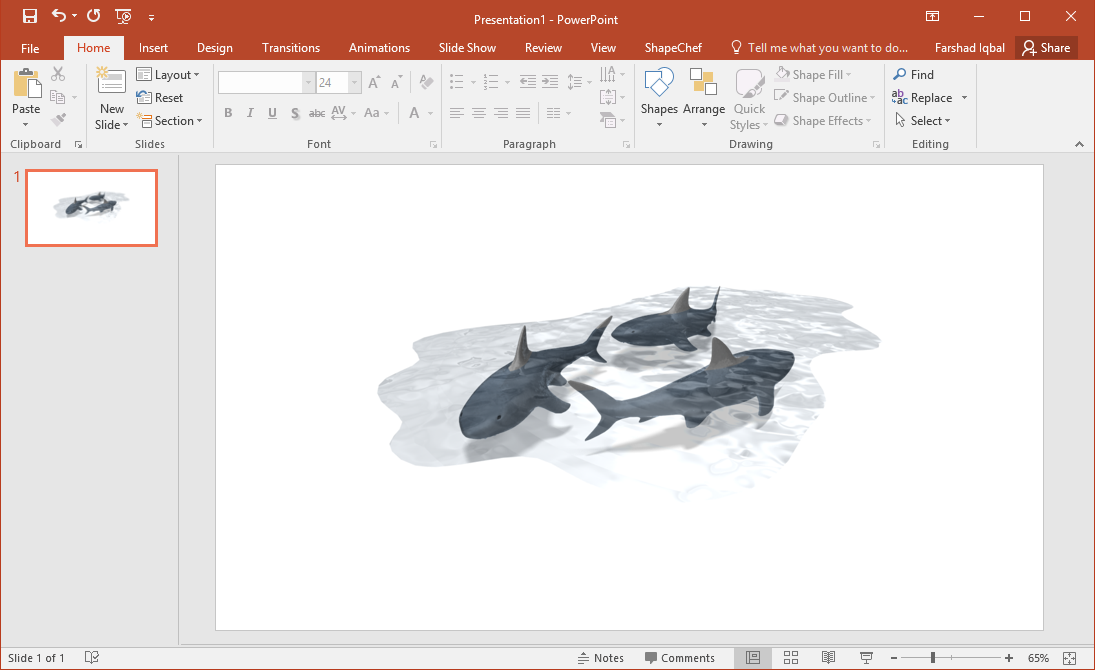Viewport: 1095px width, 670px height.
Task: Expand the Layout dropdown
Action: coord(168,75)
